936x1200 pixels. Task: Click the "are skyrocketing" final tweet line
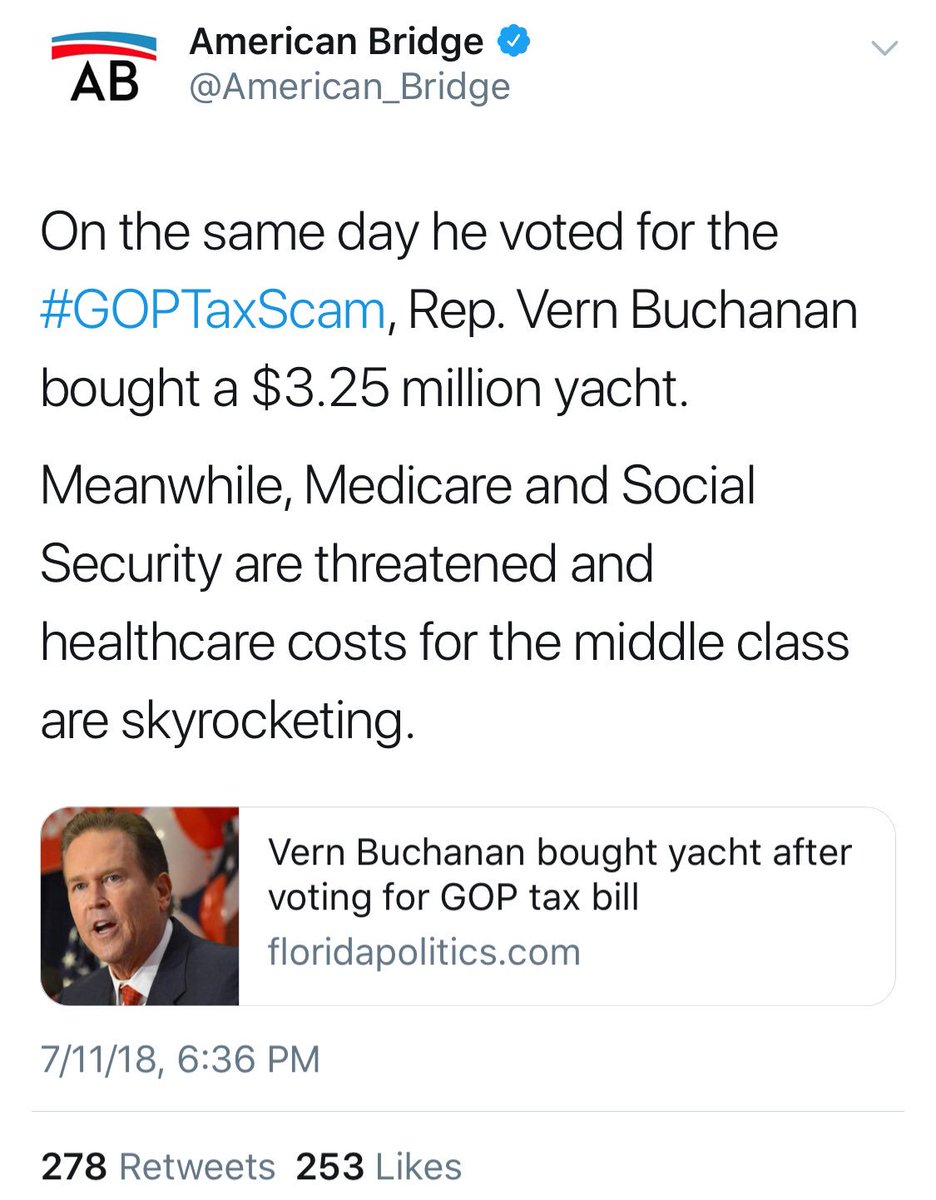tap(226, 720)
